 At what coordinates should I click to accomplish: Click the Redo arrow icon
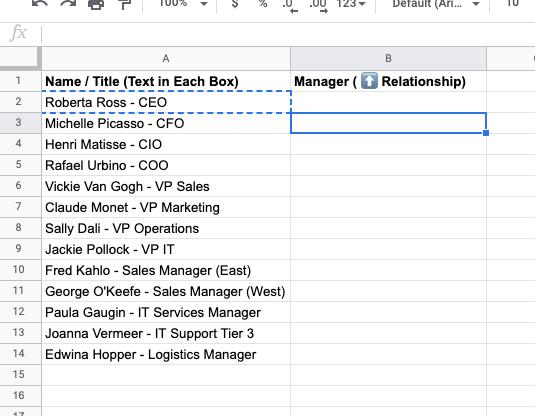(x=68, y=3)
